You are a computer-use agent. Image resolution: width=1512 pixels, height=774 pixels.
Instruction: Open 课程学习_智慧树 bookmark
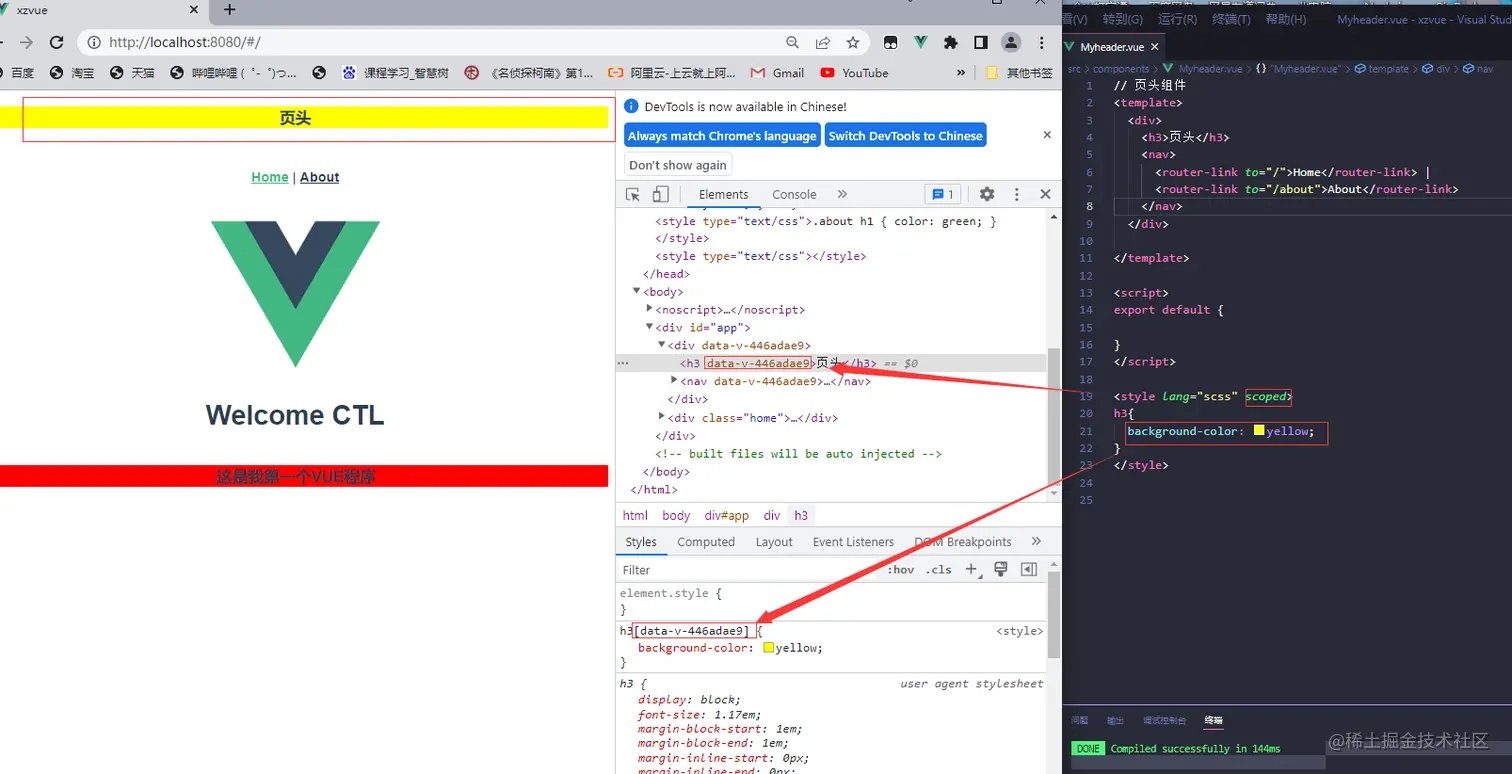click(395, 73)
